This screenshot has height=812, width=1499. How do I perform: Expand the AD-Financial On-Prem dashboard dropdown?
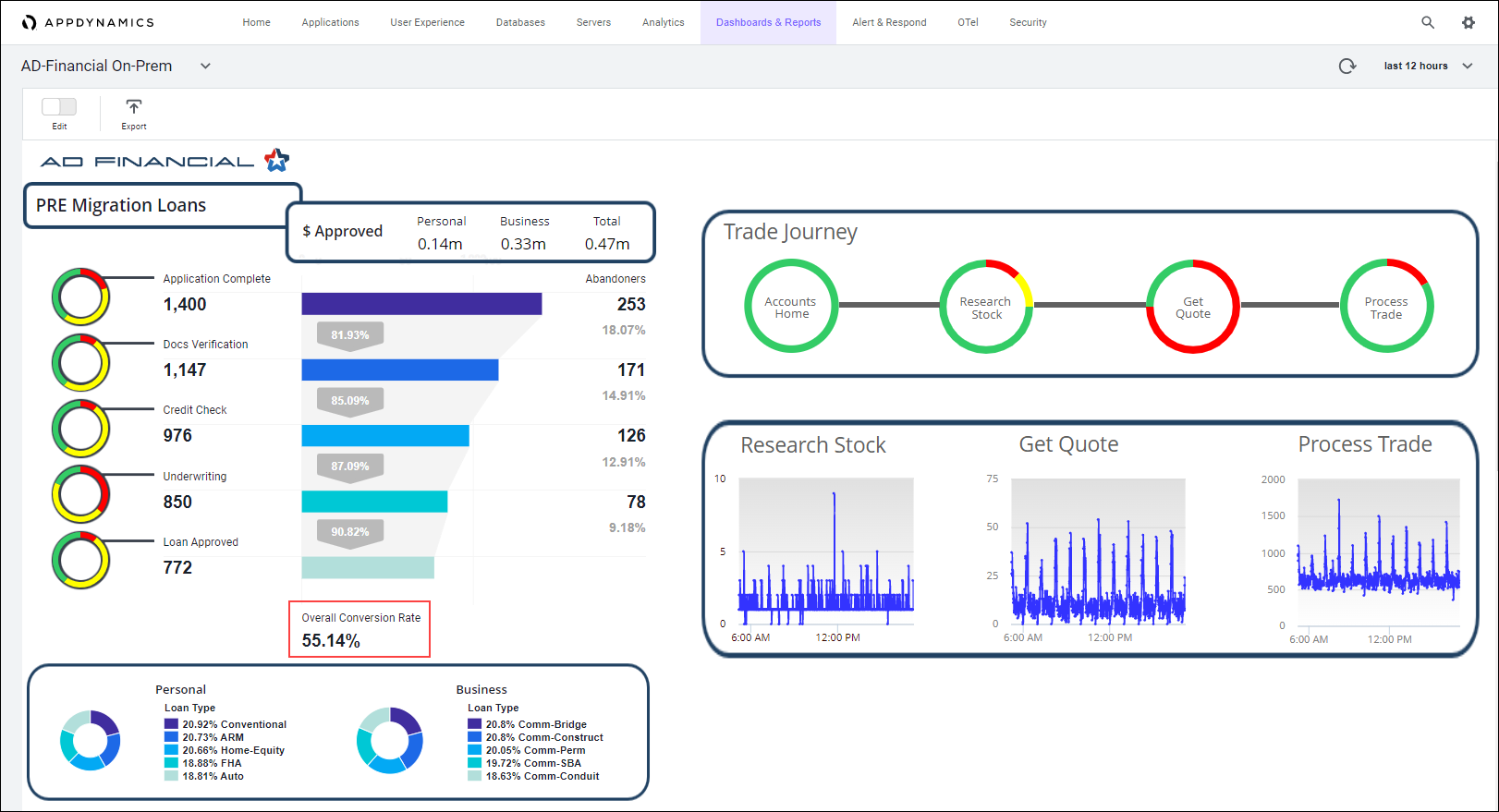coord(205,66)
